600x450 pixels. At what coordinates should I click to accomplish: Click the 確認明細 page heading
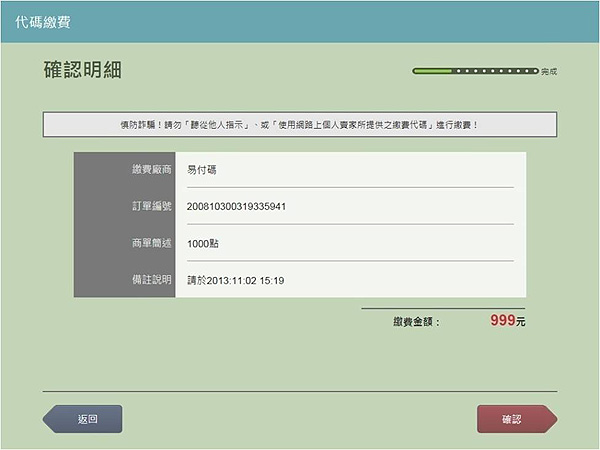83,71
